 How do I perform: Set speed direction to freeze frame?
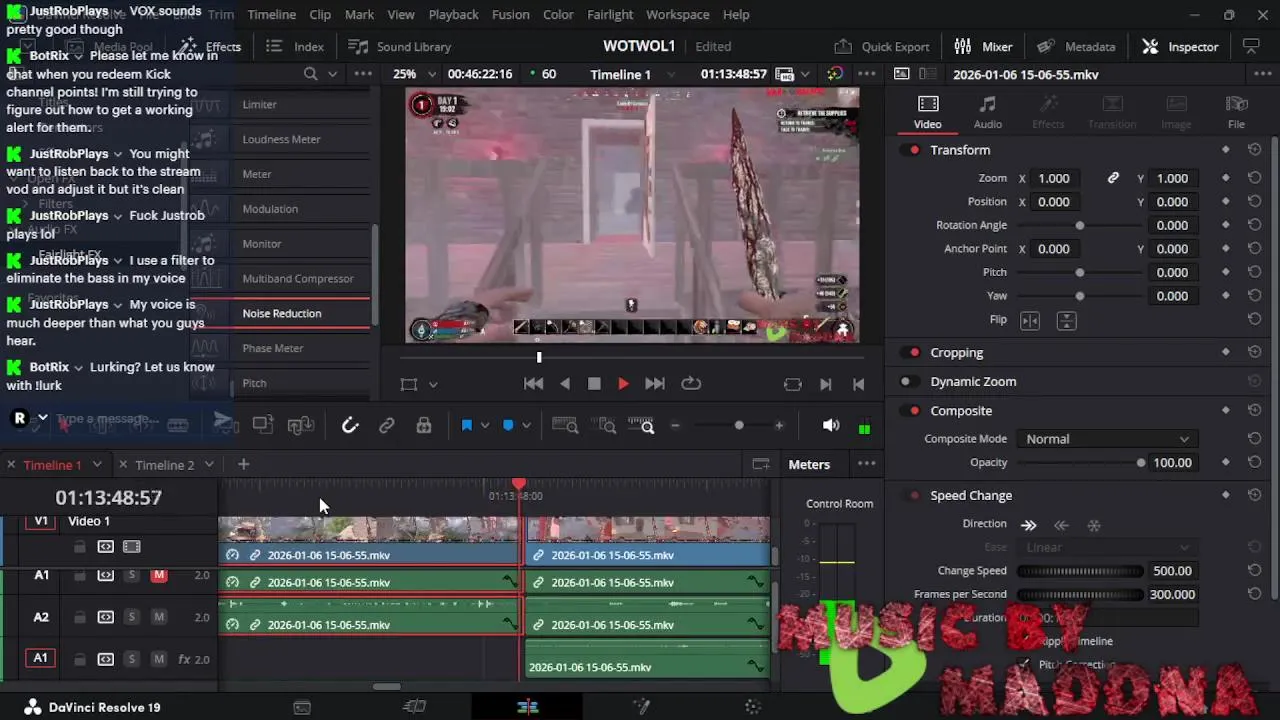[x=1094, y=524]
